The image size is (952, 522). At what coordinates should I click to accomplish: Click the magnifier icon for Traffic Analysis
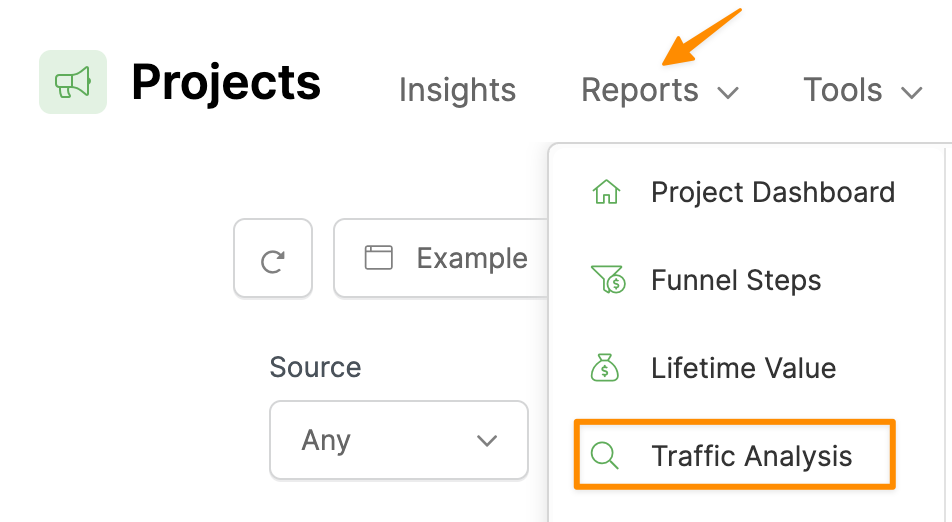point(605,456)
